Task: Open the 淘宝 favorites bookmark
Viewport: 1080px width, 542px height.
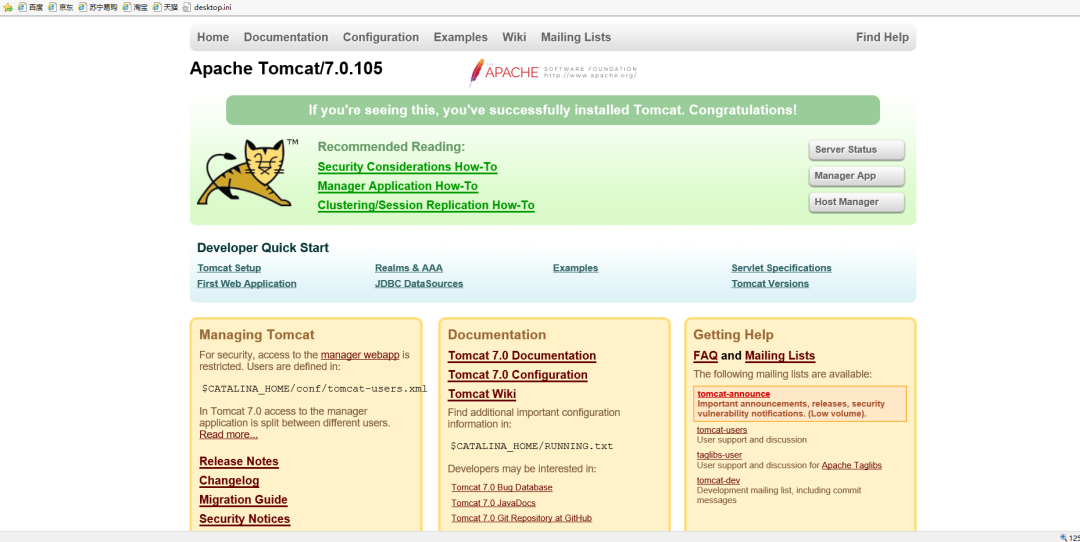Action: (x=135, y=8)
